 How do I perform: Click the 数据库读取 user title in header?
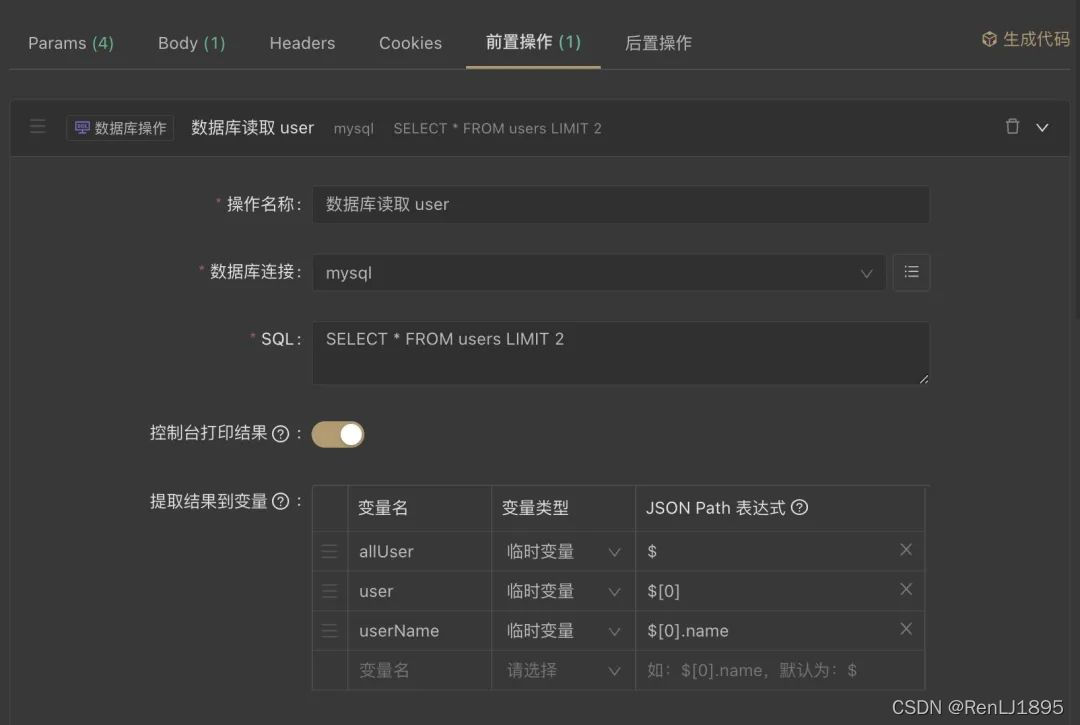pyautogui.click(x=252, y=128)
